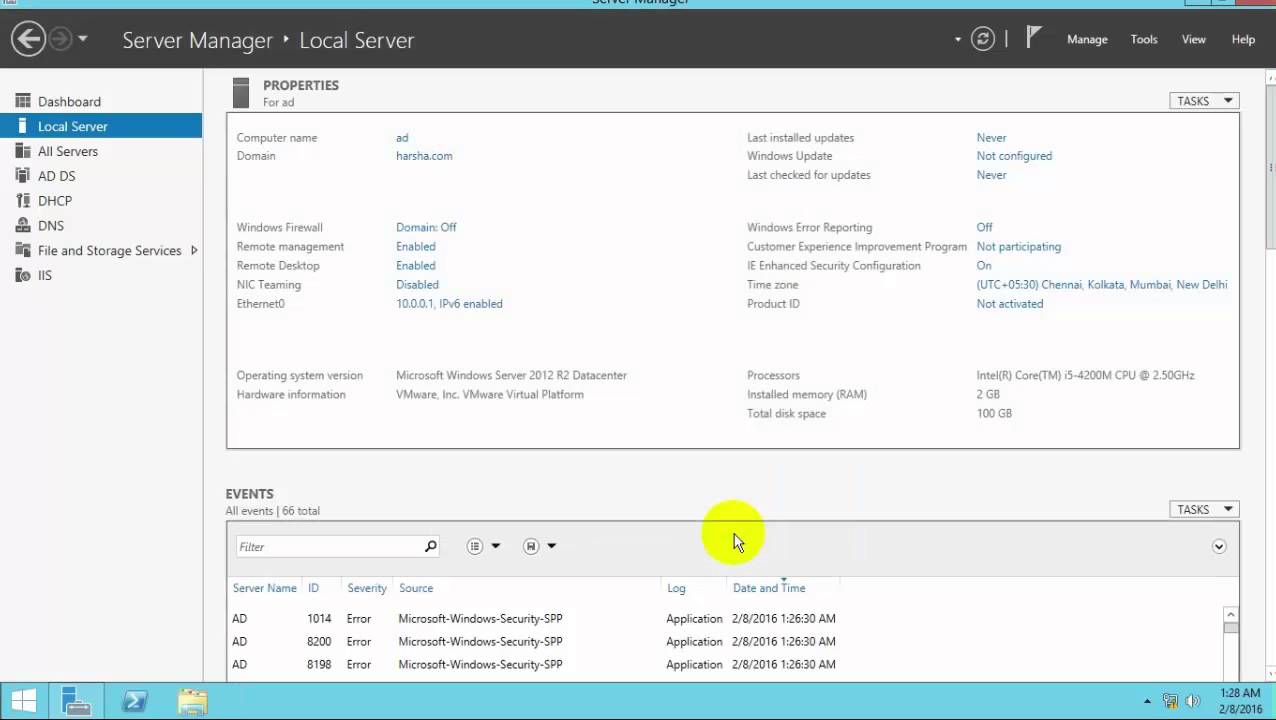
Task: Click computer name link 'ad'
Action: pos(402,138)
